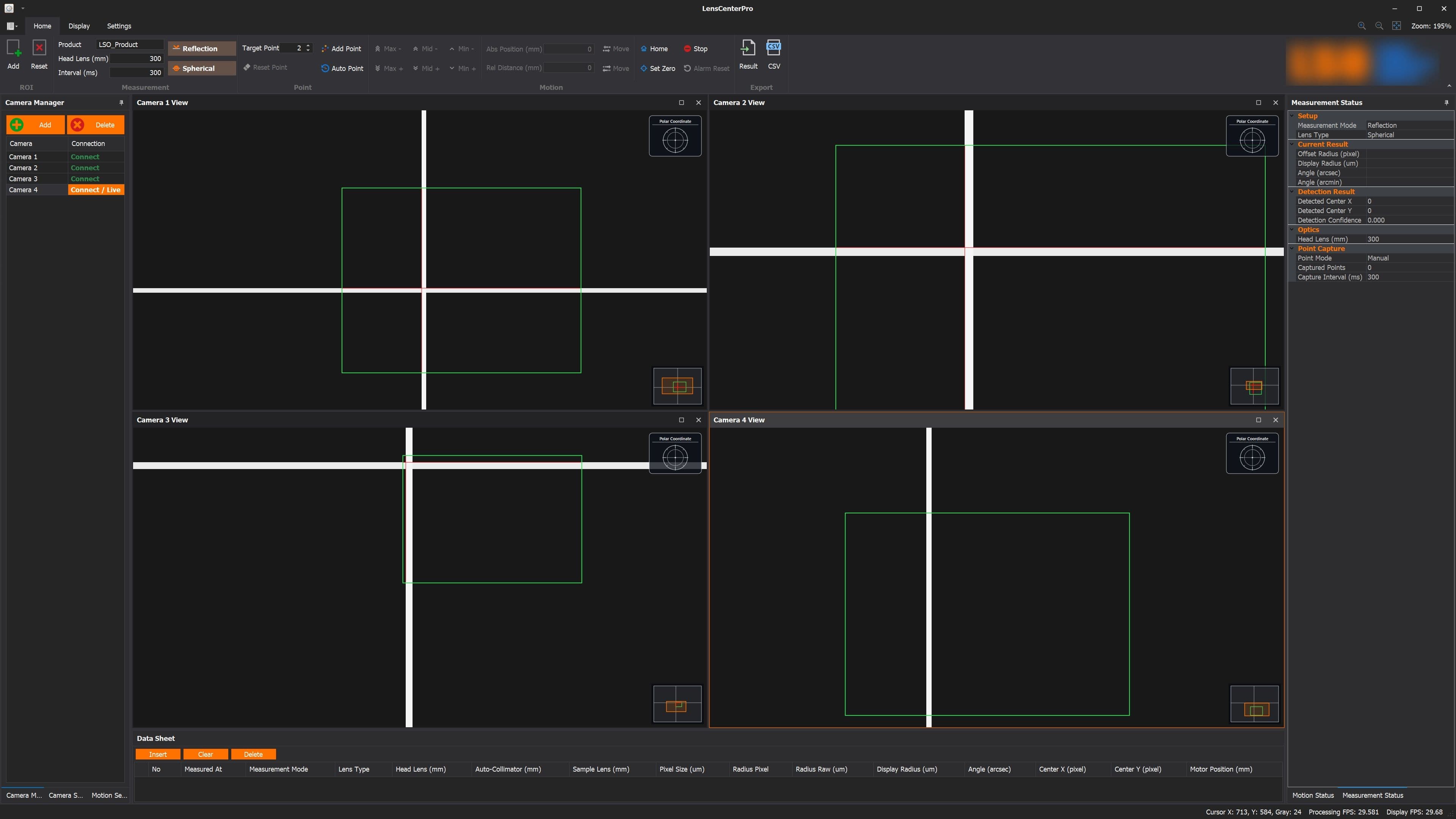Click the Product name input field
This screenshot has height=819, width=1456.
pyautogui.click(x=129, y=45)
